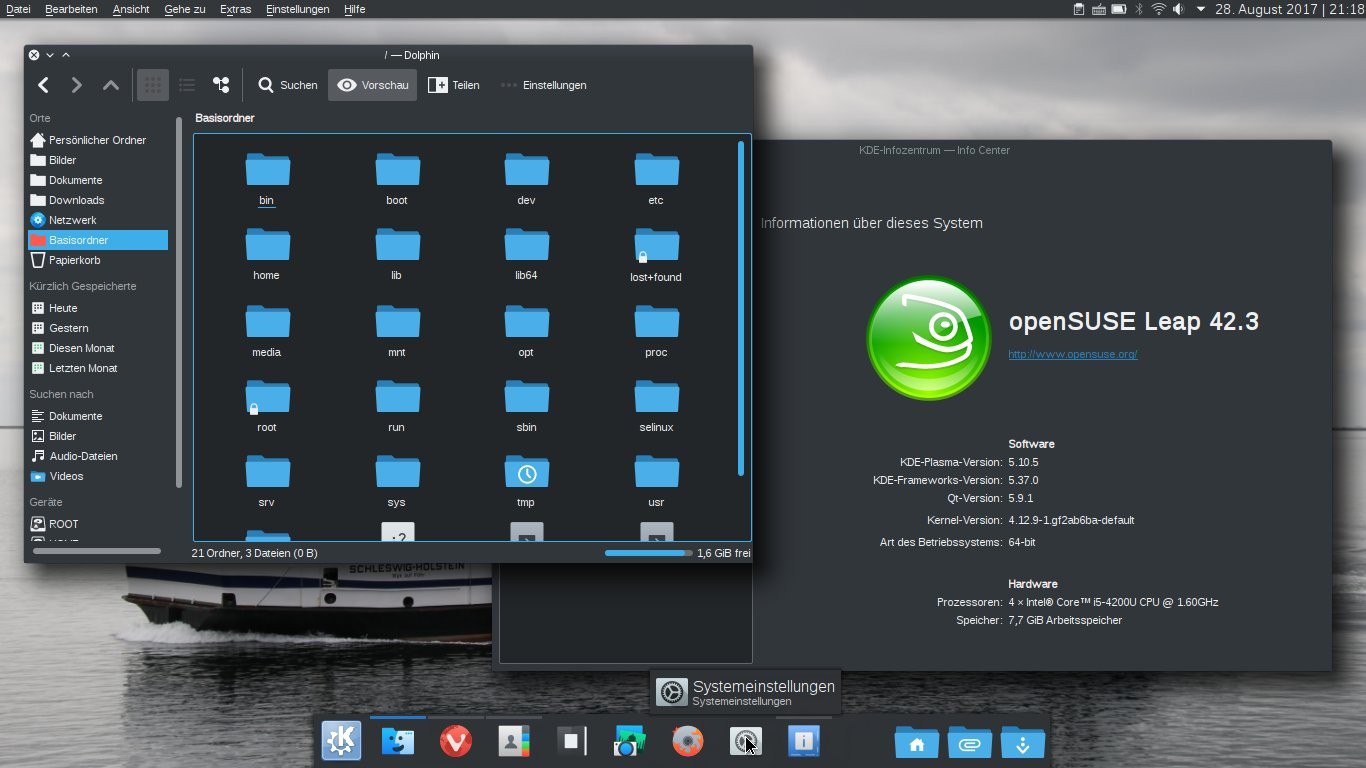Open the KDE application launcher in dock
Viewport: 1366px width, 768px height.
341,741
